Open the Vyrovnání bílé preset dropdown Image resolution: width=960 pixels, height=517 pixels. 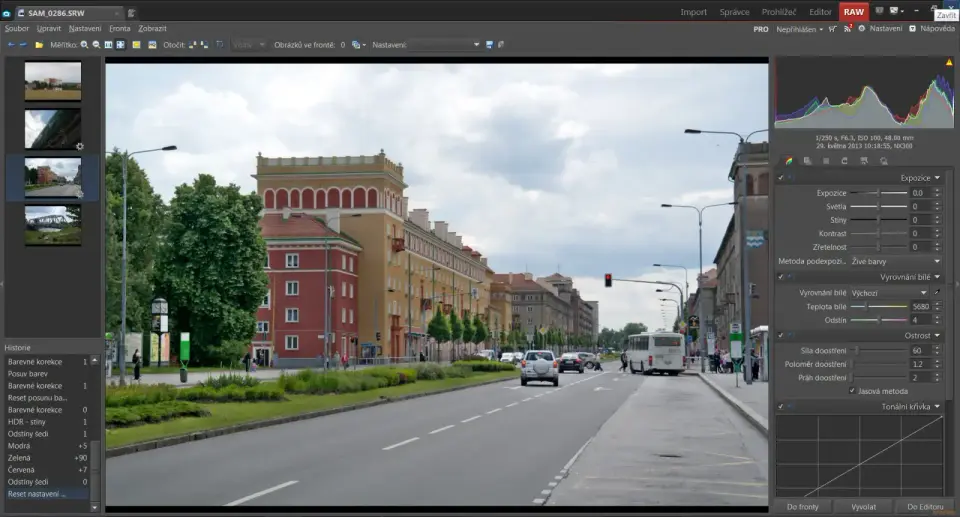pyautogui.click(x=888, y=293)
